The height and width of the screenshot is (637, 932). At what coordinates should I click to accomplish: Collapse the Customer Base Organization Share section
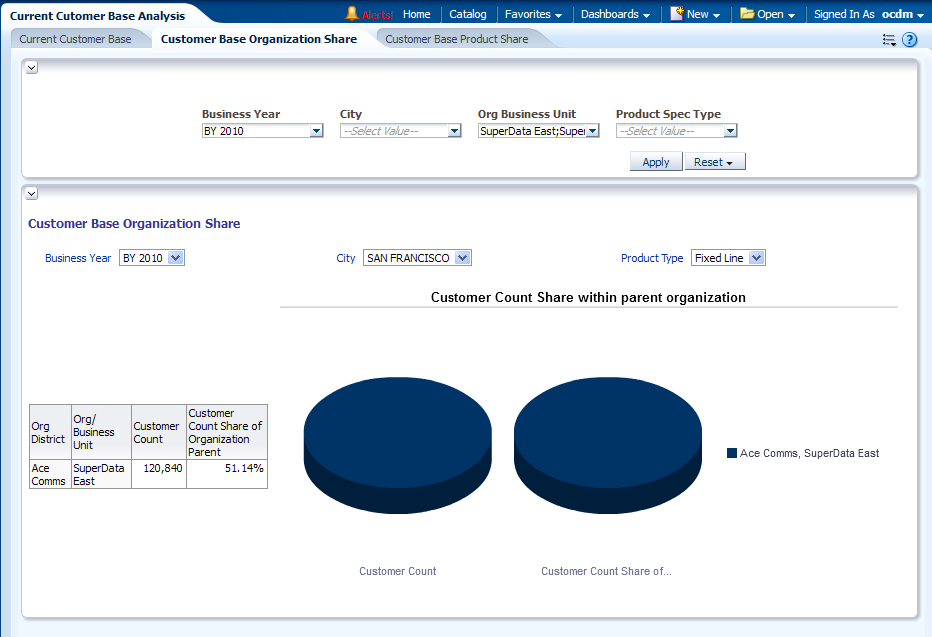coord(31,193)
